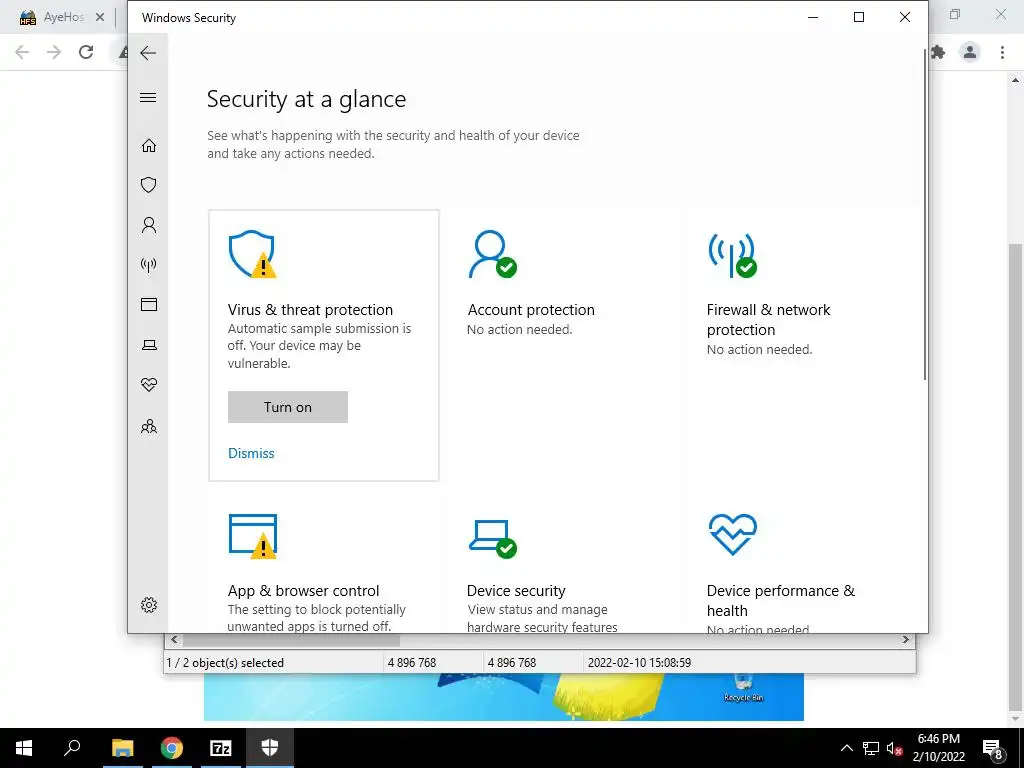Open the hamburger navigation menu
The height and width of the screenshot is (768, 1024).
pyautogui.click(x=148, y=98)
